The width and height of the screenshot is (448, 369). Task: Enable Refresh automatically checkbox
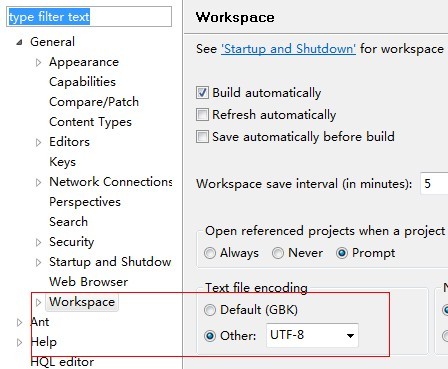point(202,115)
